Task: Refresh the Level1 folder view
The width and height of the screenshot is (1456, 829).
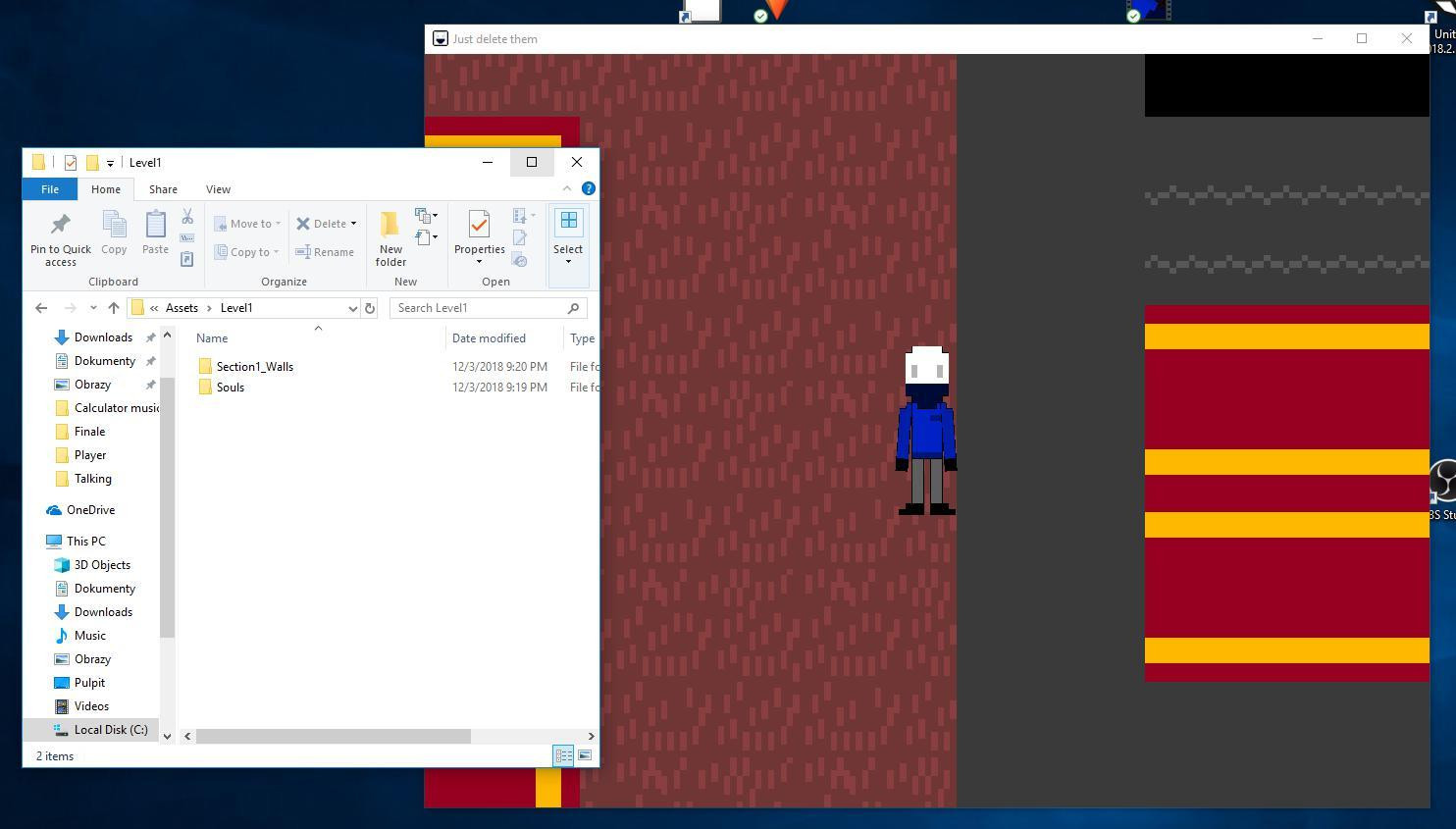Action: pos(370,308)
